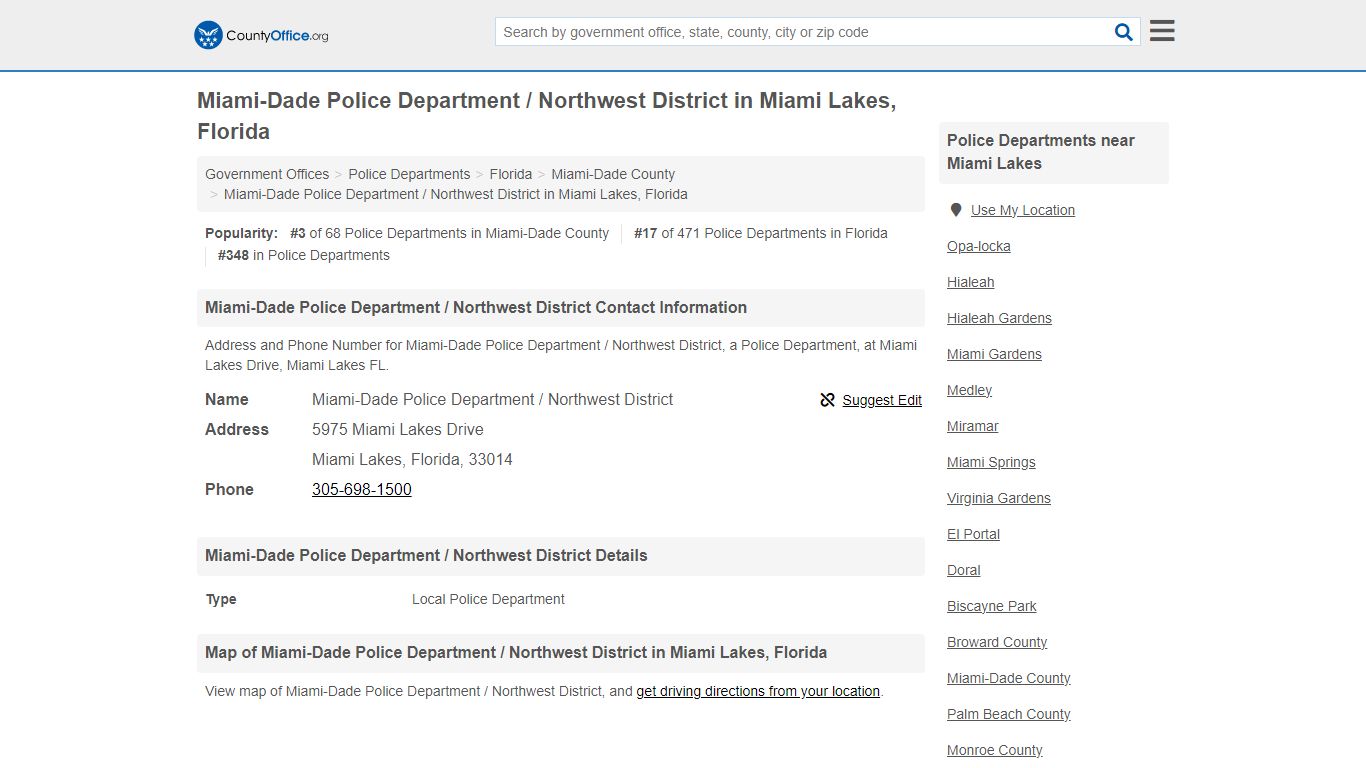The image size is (1366, 768).
Task: Open Medley link
Action: pyautogui.click(x=970, y=390)
